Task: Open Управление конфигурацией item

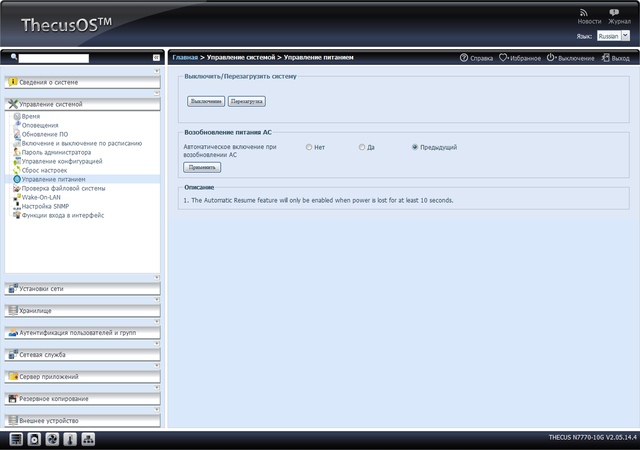Action: coord(62,161)
